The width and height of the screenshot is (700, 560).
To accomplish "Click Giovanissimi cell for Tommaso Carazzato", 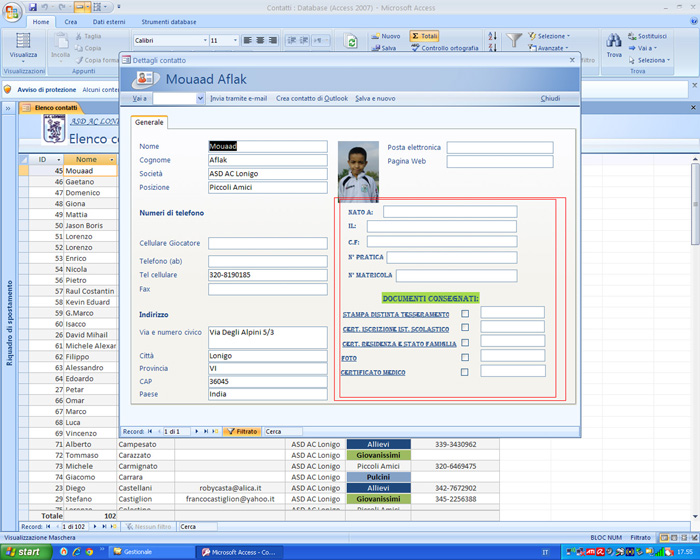I will tap(378, 455).
